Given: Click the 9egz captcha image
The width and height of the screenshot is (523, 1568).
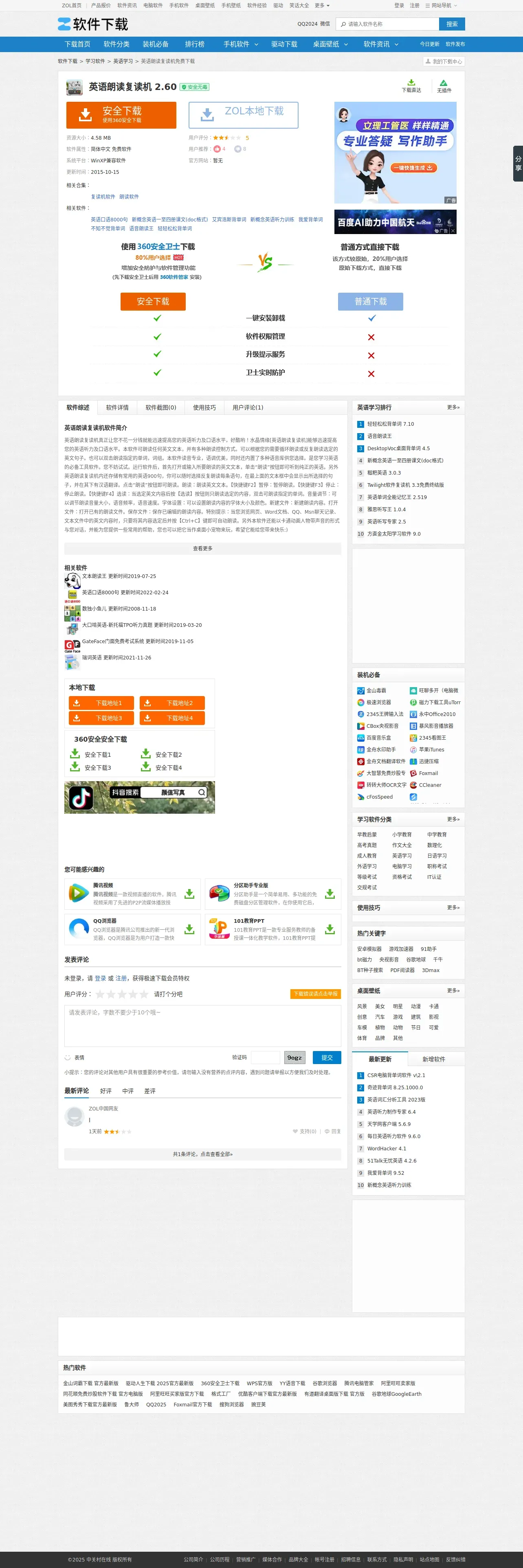Looking at the screenshot, I should coord(295,1058).
